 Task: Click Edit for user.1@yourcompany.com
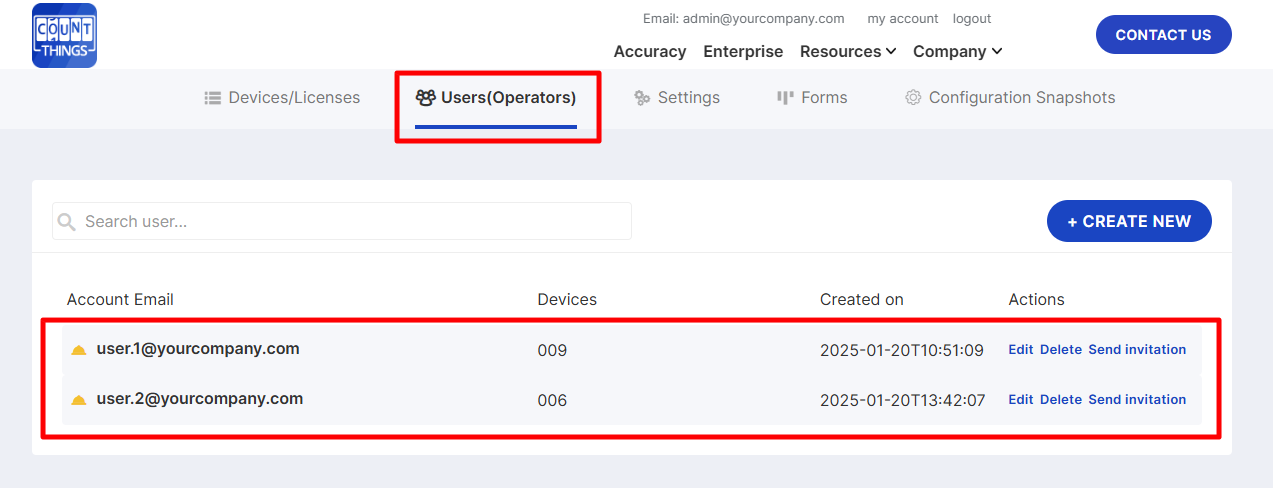1020,350
